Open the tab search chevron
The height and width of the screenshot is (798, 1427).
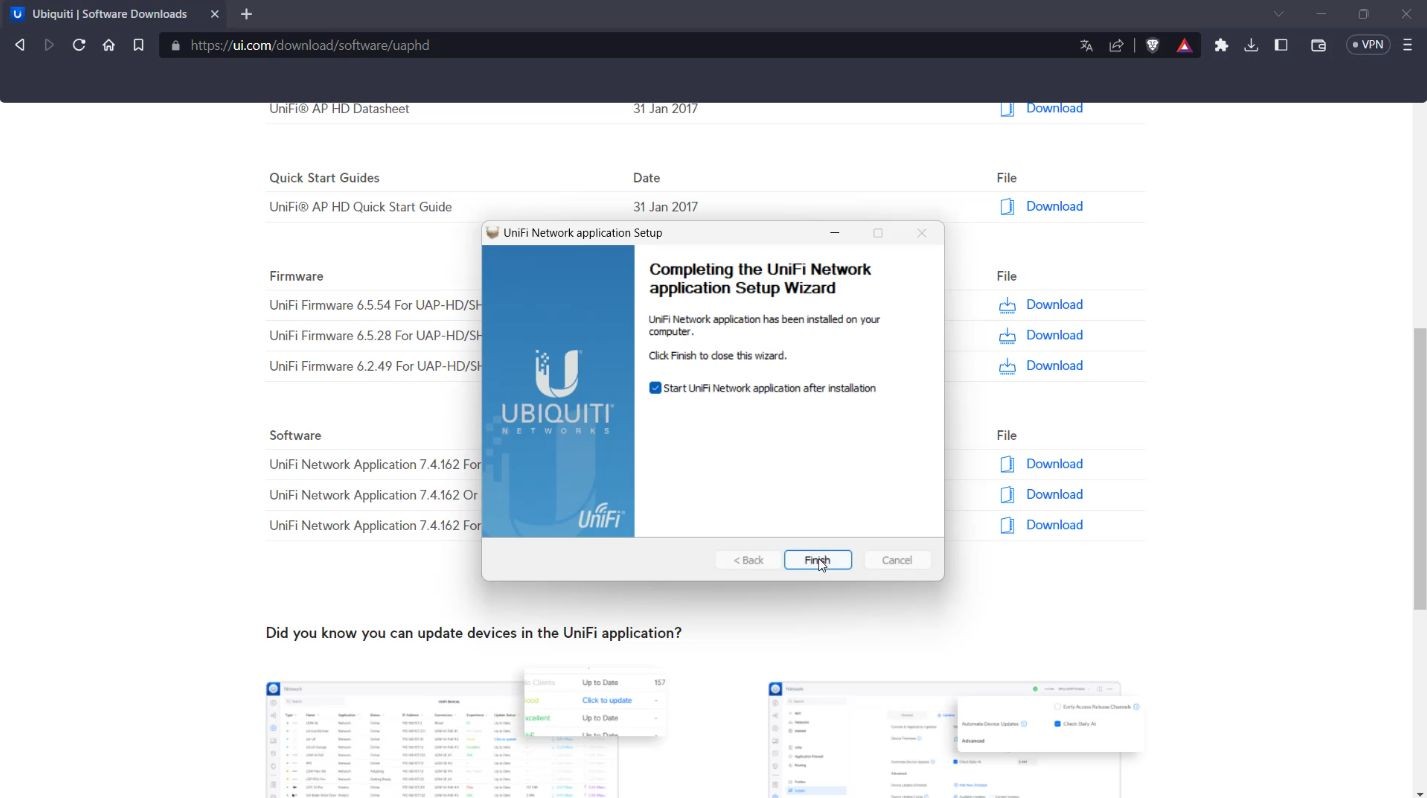[1279, 14]
